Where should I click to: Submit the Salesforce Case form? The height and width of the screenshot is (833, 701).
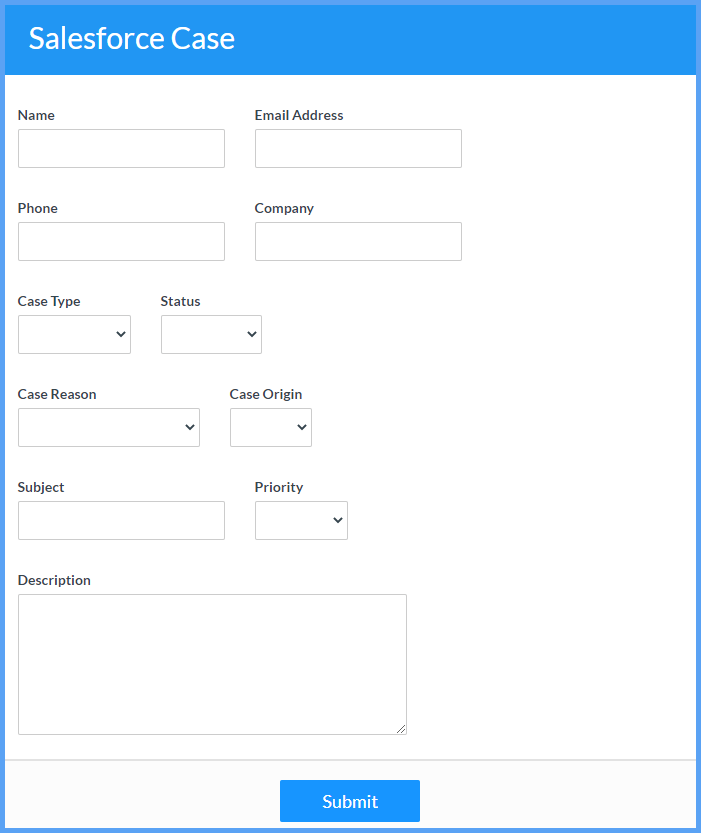[x=350, y=801]
